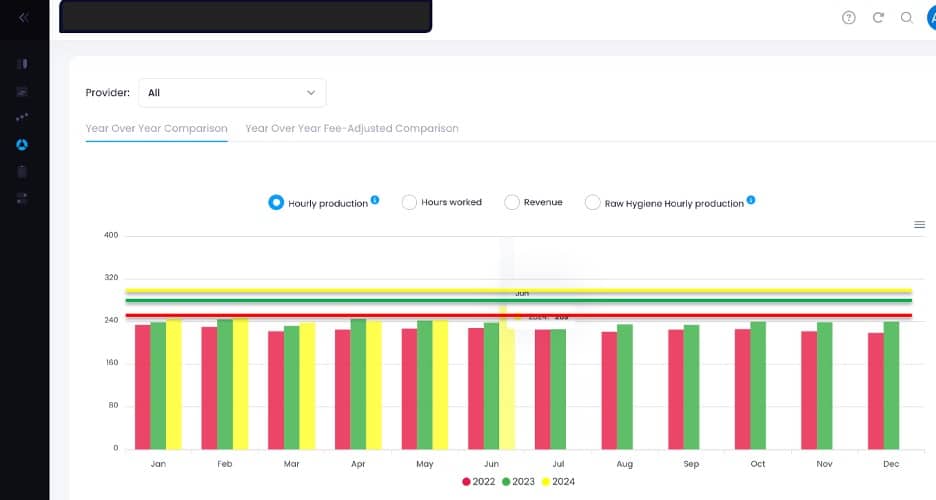The width and height of the screenshot is (936, 500).
Task: Select Raw Hygiene Hourly production radio button
Action: point(592,203)
